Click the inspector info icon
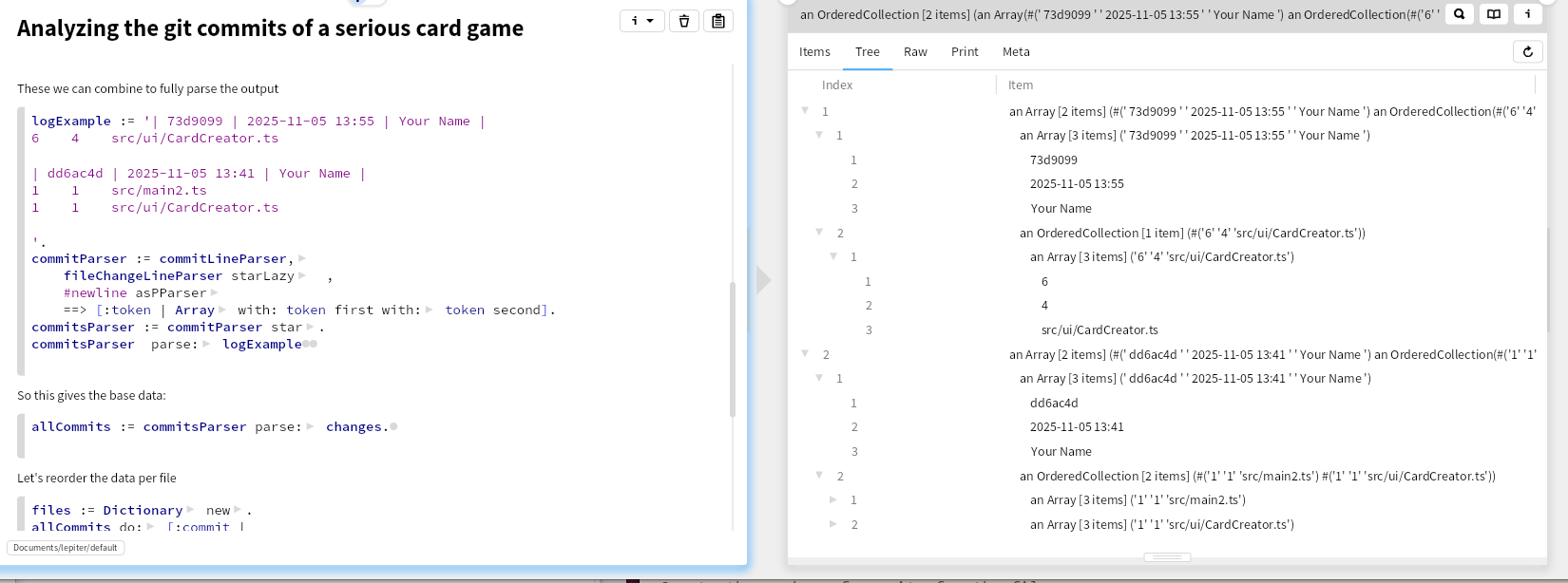 pyautogui.click(x=1528, y=14)
